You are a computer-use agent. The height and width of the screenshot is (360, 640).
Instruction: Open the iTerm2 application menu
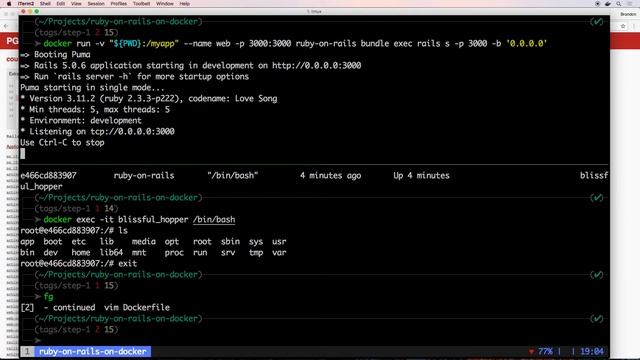(25, 4)
